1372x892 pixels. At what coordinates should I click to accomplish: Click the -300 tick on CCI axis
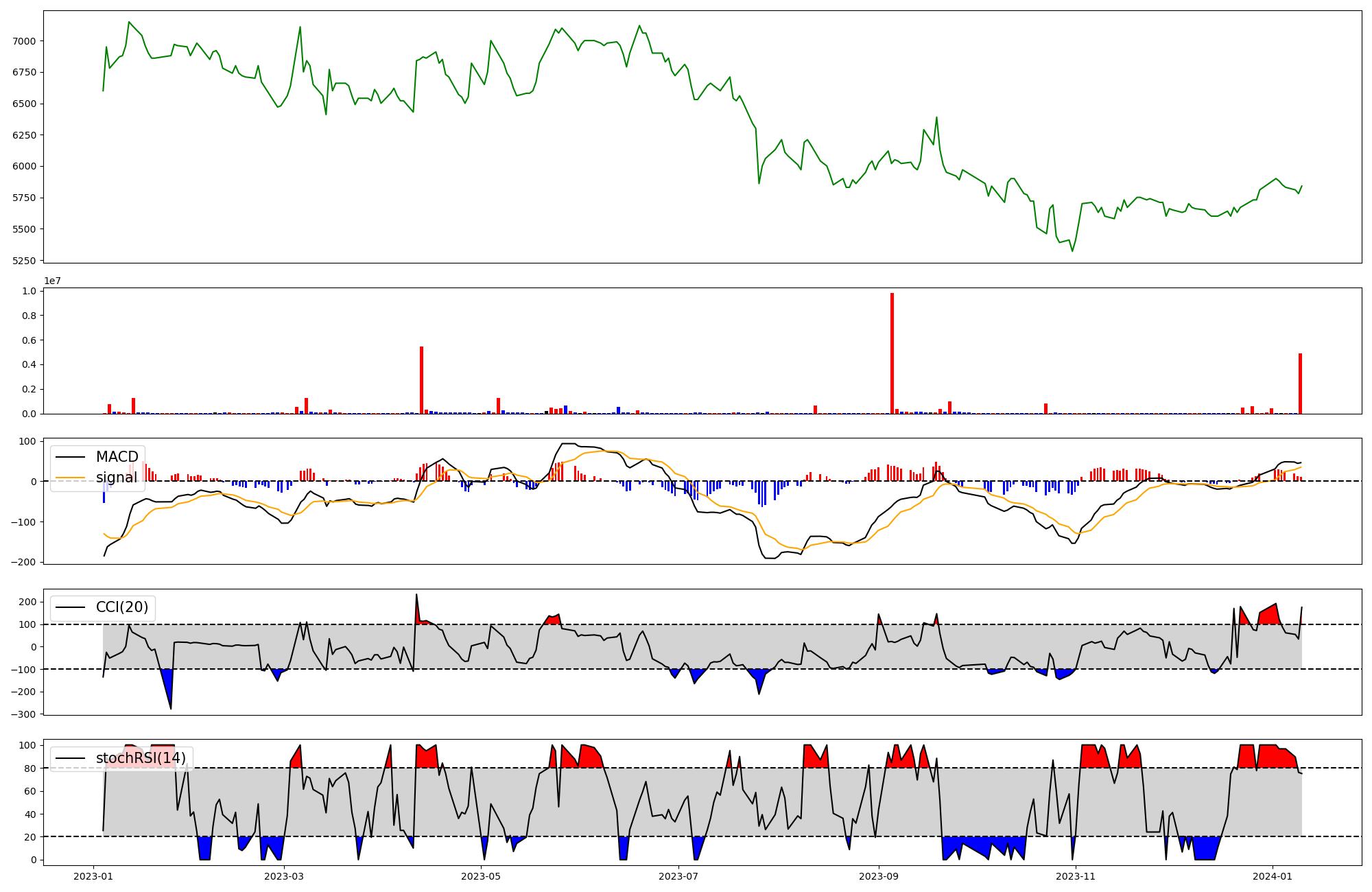tap(23, 714)
